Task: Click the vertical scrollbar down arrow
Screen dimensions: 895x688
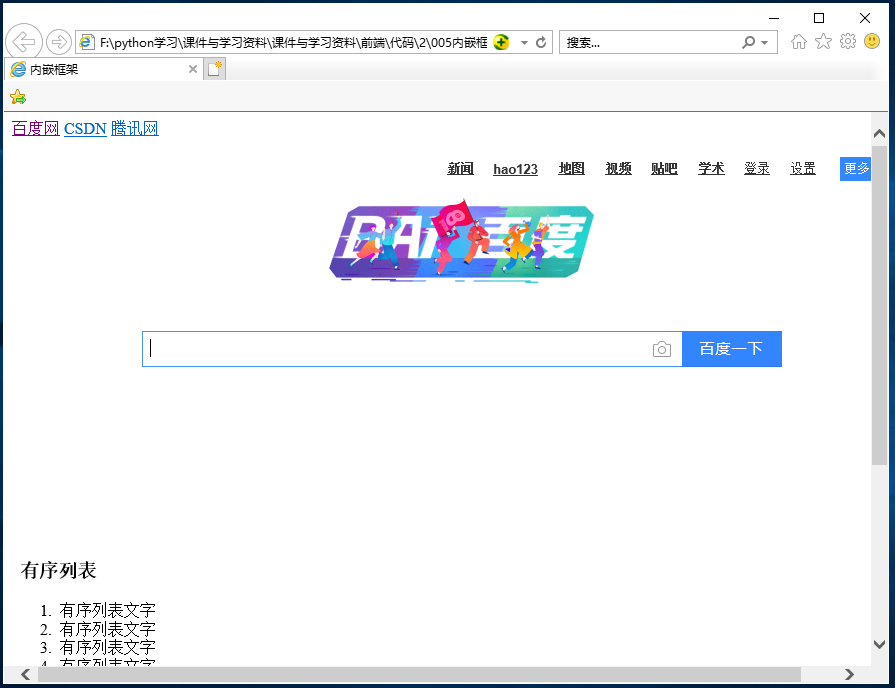Action: [880, 644]
